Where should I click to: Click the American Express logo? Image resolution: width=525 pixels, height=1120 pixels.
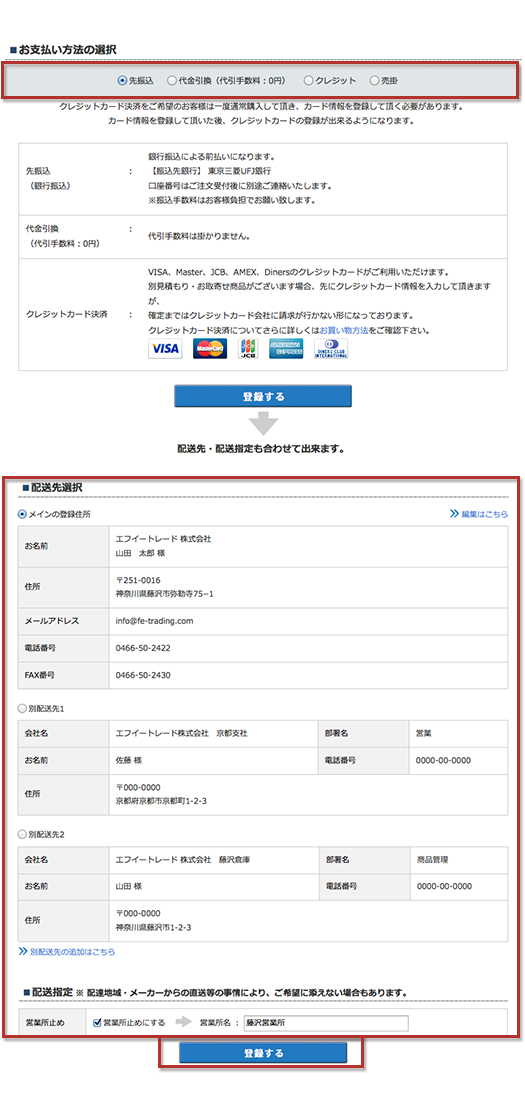pyautogui.click(x=286, y=349)
